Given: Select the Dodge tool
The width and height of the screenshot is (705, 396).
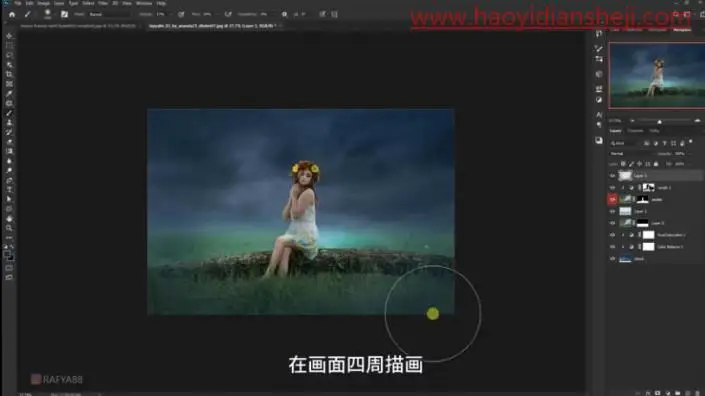Looking at the screenshot, I should coord(9,171).
